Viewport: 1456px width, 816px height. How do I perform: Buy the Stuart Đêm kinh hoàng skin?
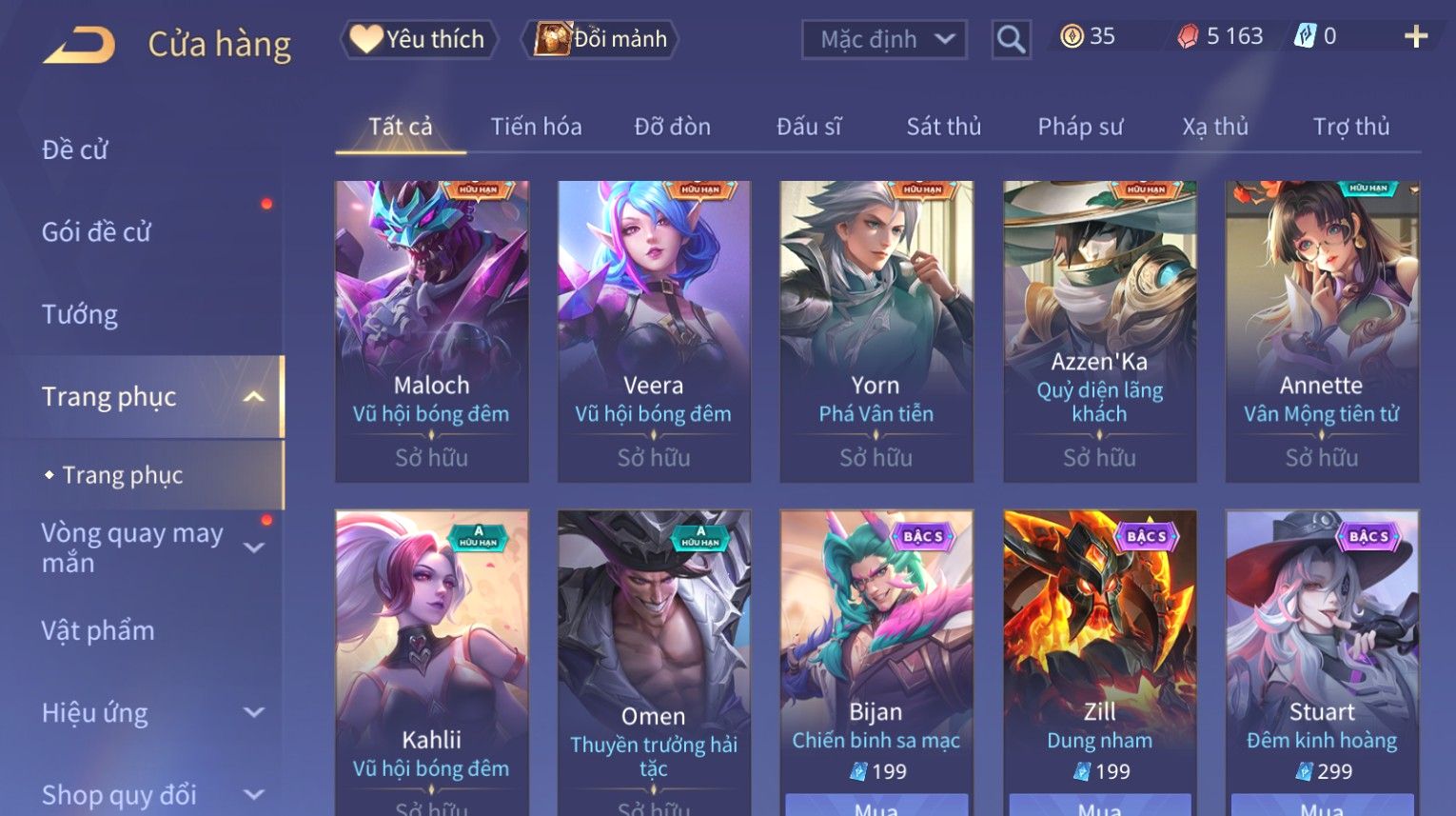[x=1322, y=805]
